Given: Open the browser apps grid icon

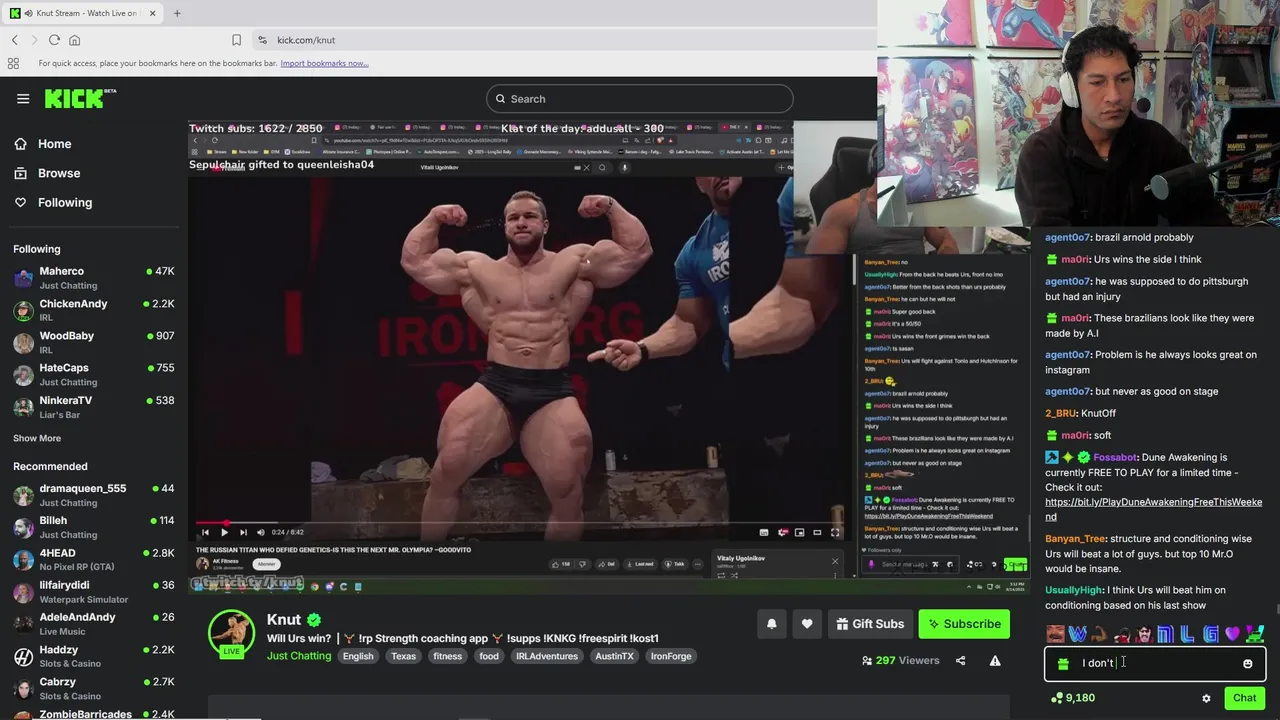Looking at the screenshot, I should pyautogui.click(x=13, y=63).
